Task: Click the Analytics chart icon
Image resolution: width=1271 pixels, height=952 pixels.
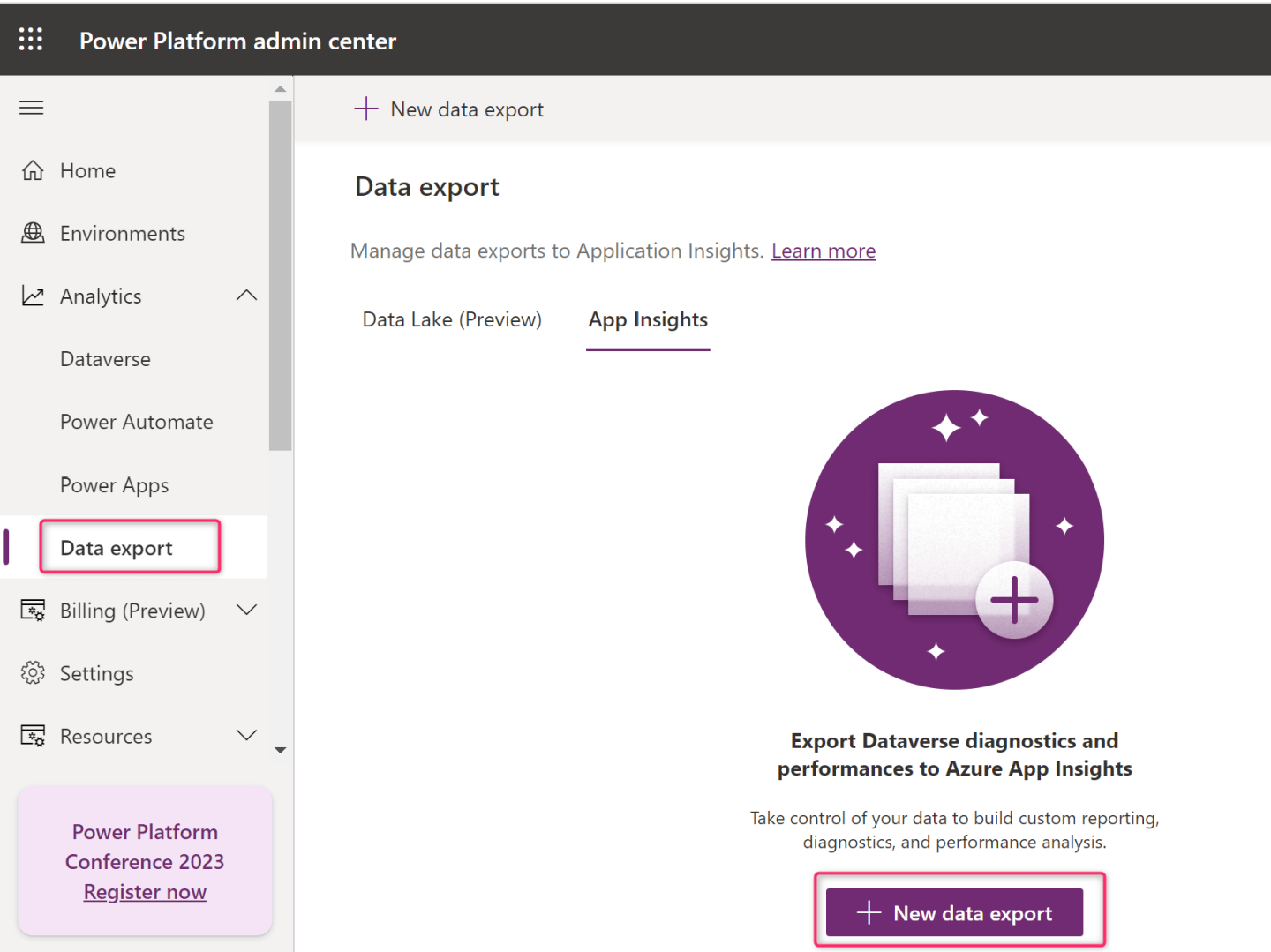Action: point(33,296)
